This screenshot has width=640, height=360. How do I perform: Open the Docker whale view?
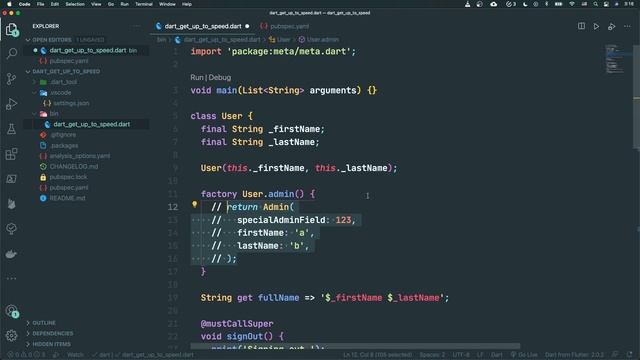11,254
